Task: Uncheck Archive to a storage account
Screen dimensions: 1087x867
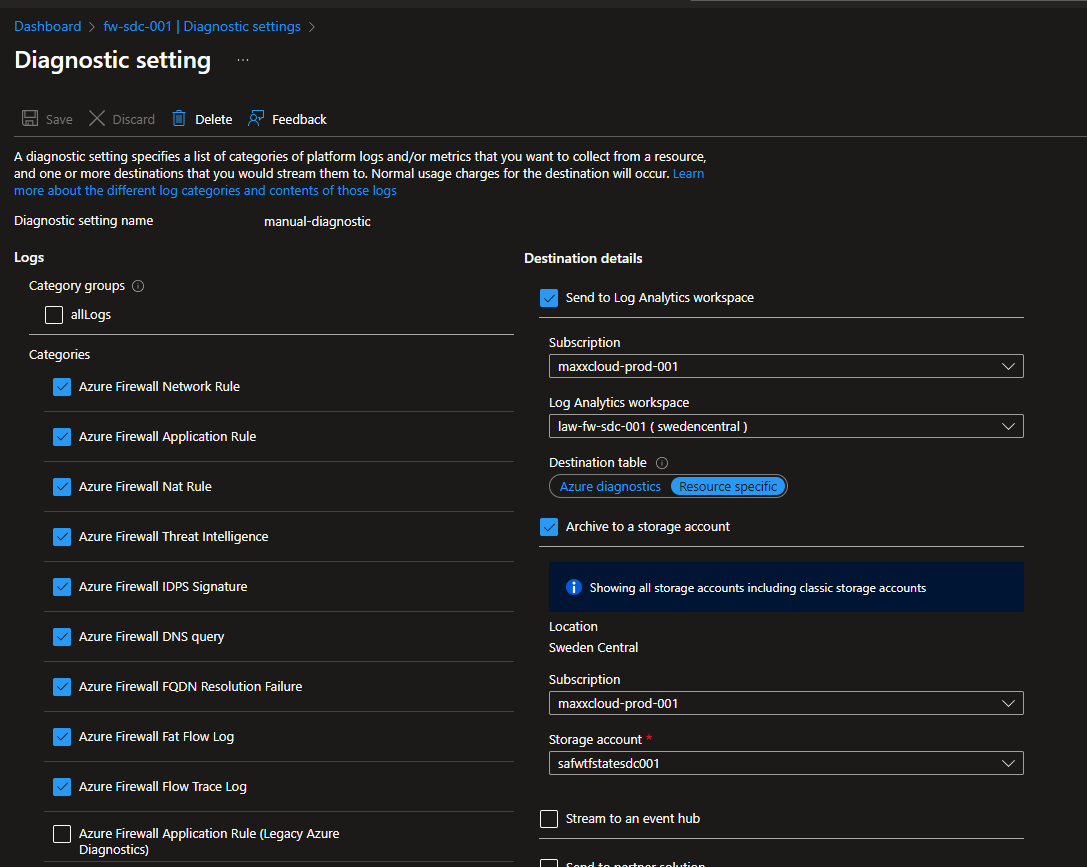Action: pos(549,527)
